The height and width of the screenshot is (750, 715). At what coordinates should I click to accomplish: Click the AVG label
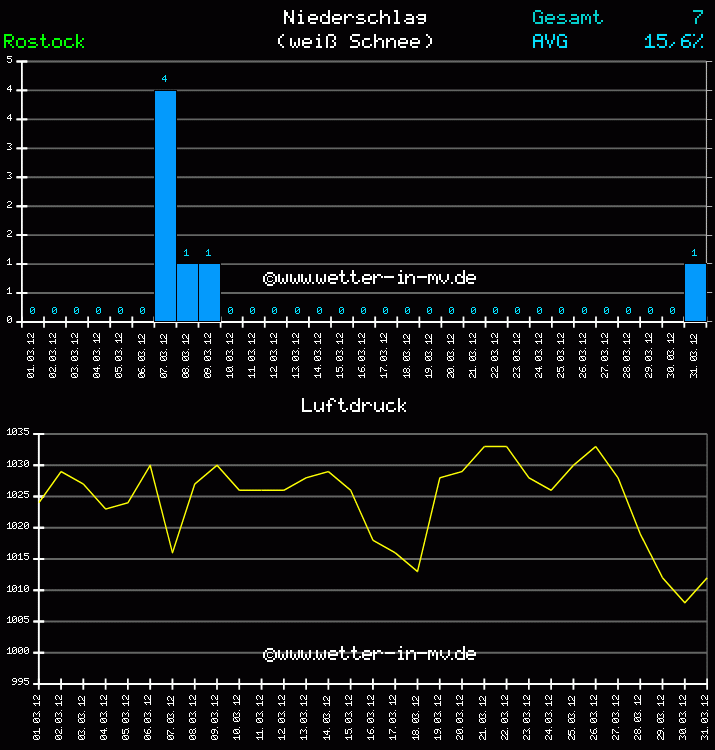coord(550,42)
